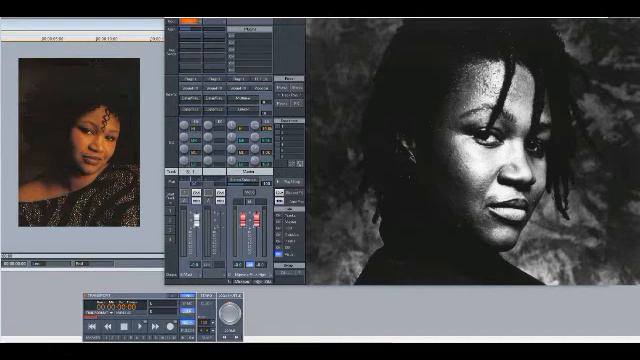Click the black-and-white portrait photo

coord(473,151)
